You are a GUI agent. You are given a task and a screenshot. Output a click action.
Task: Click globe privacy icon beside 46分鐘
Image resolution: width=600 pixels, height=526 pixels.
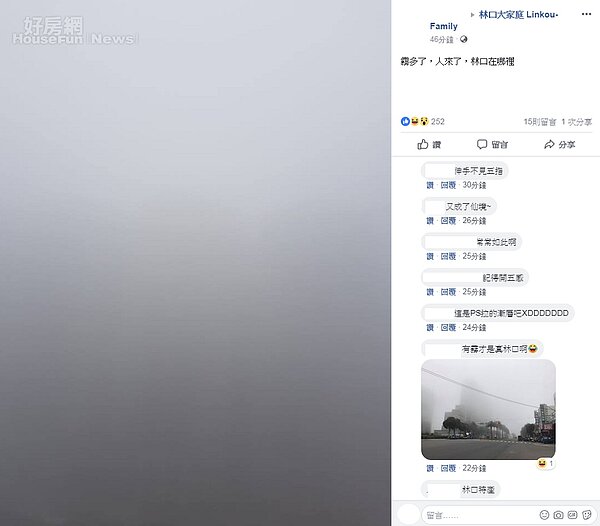point(463,39)
